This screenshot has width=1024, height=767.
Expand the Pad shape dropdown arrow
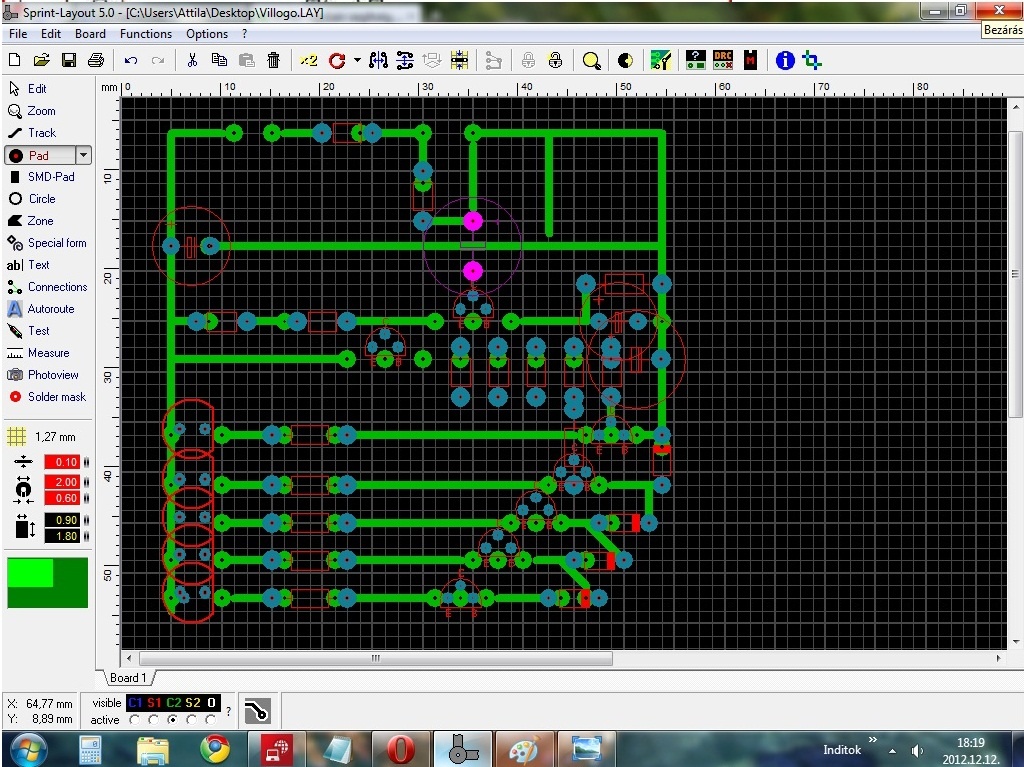[x=84, y=156]
